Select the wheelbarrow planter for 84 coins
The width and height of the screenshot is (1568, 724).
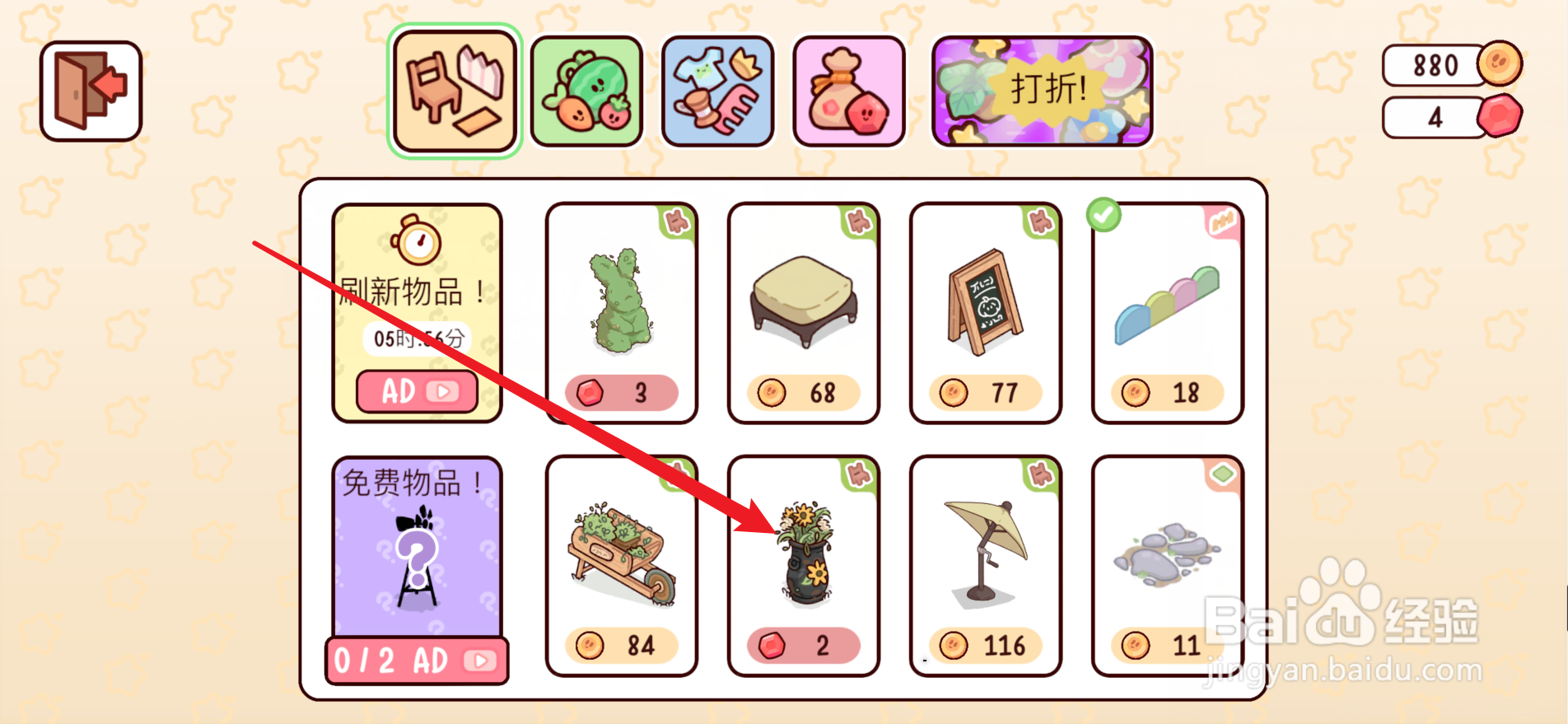(x=621, y=566)
